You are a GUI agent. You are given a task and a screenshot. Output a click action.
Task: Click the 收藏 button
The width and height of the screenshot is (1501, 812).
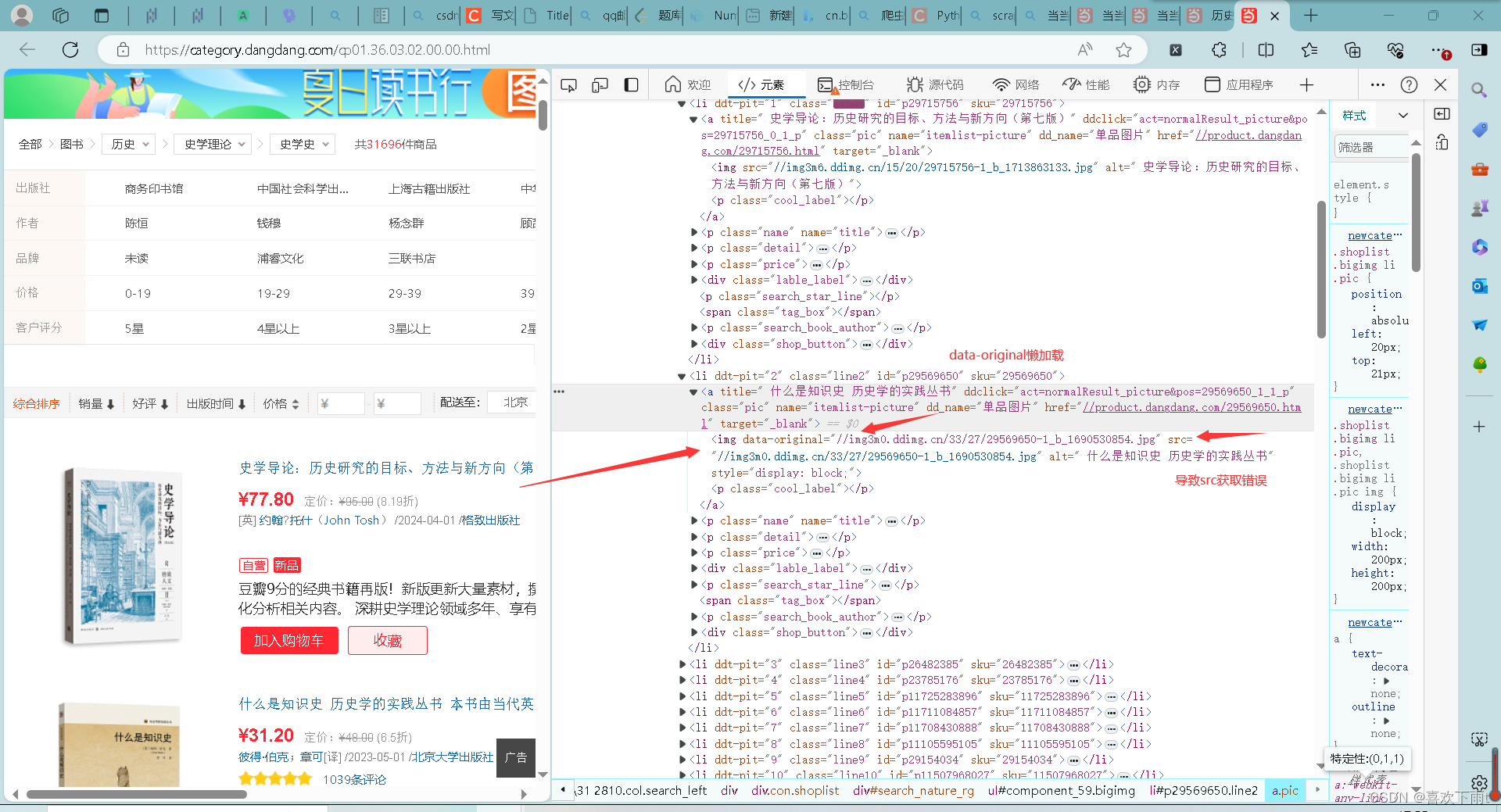tap(388, 640)
